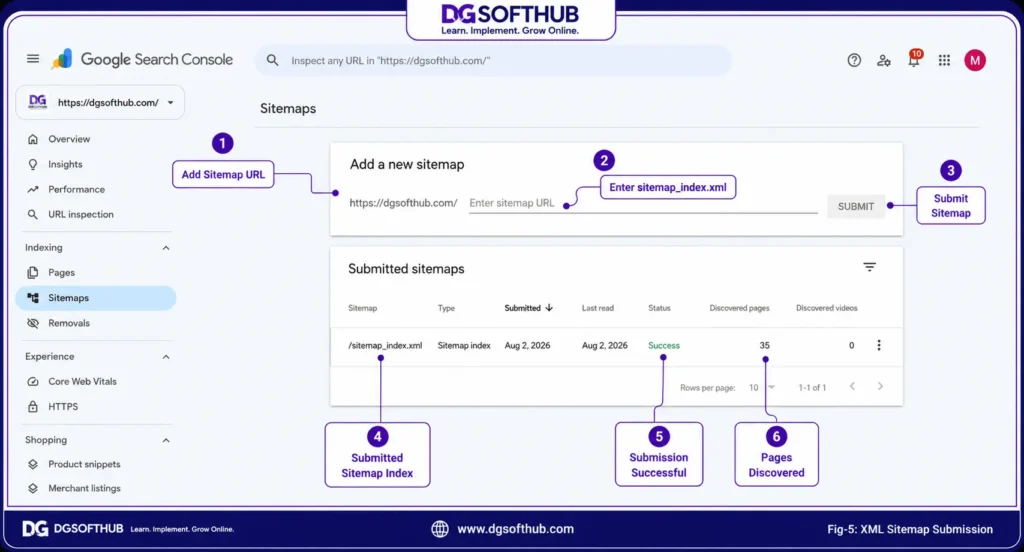Go to previous page of sitemaps
Image resolution: width=1024 pixels, height=552 pixels.
coord(852,387)
